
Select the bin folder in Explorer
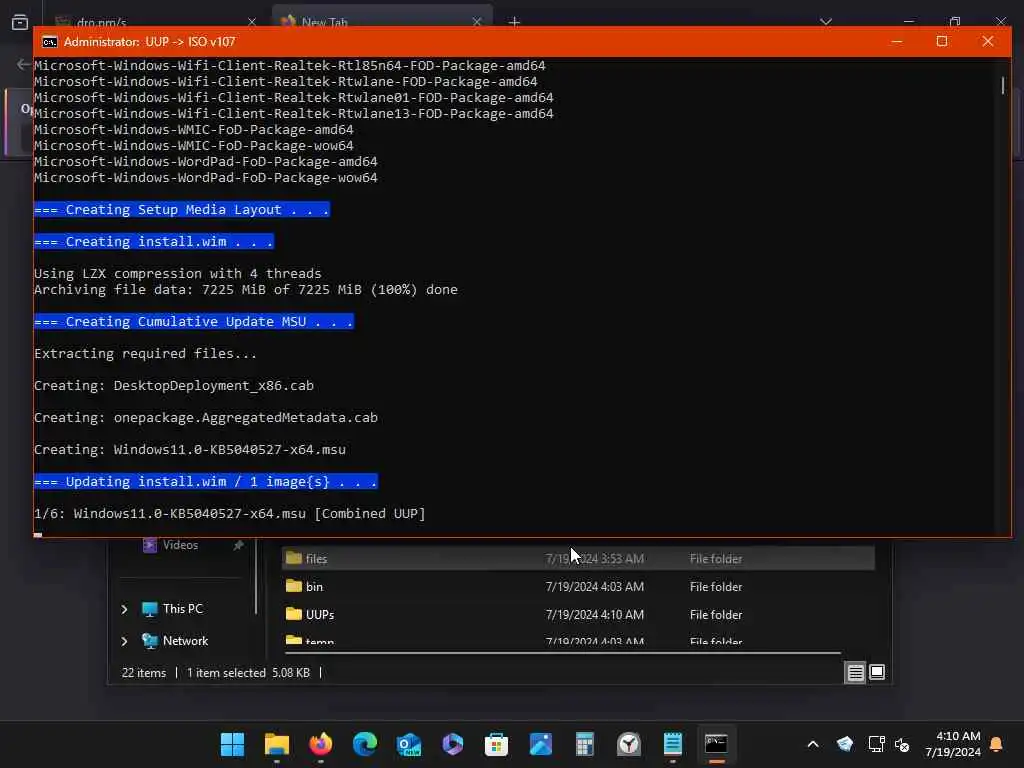pyautogui.click(x=578, y=586)
